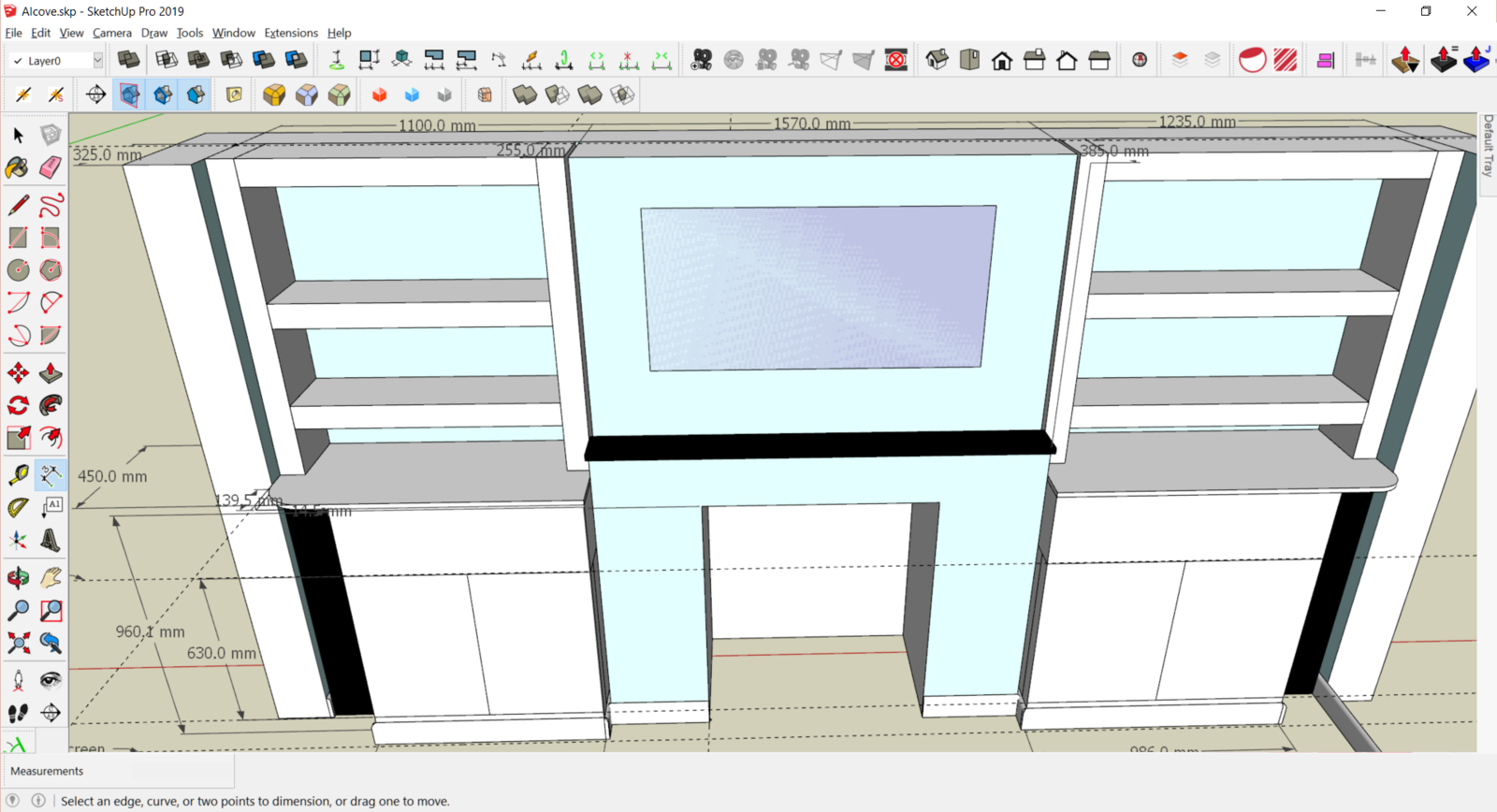1497x812 pixels.
Task: Select the Scale tool
Action: 18,438
